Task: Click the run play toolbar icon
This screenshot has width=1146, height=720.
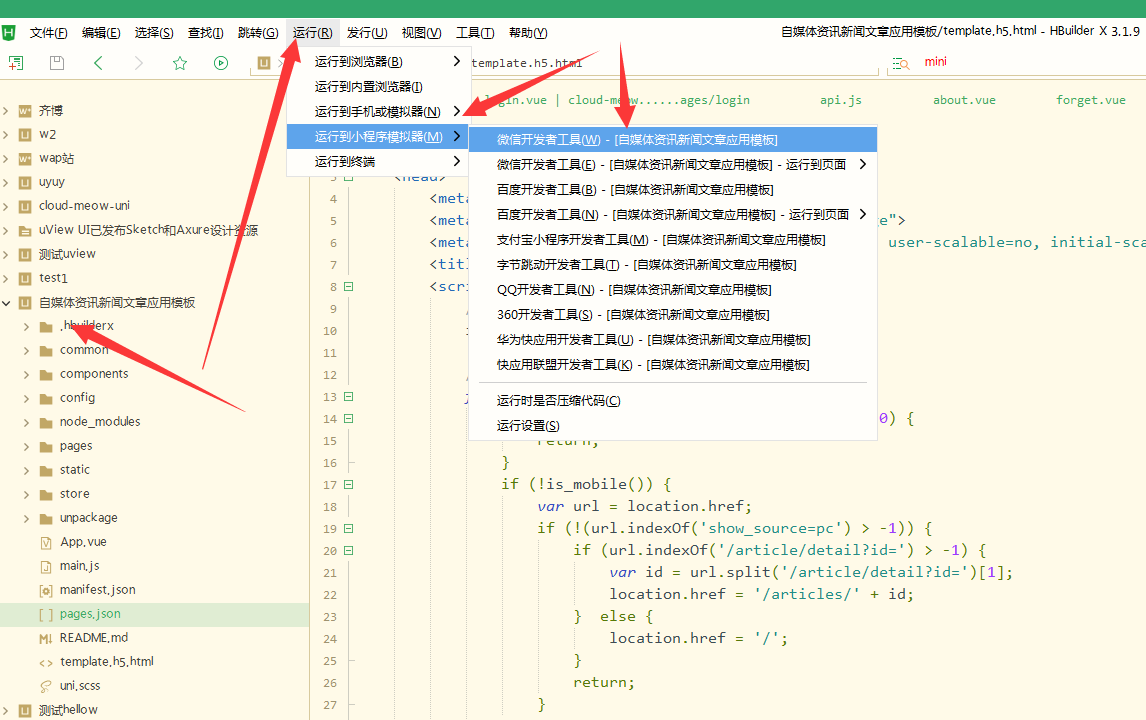Action: point(221,63)
